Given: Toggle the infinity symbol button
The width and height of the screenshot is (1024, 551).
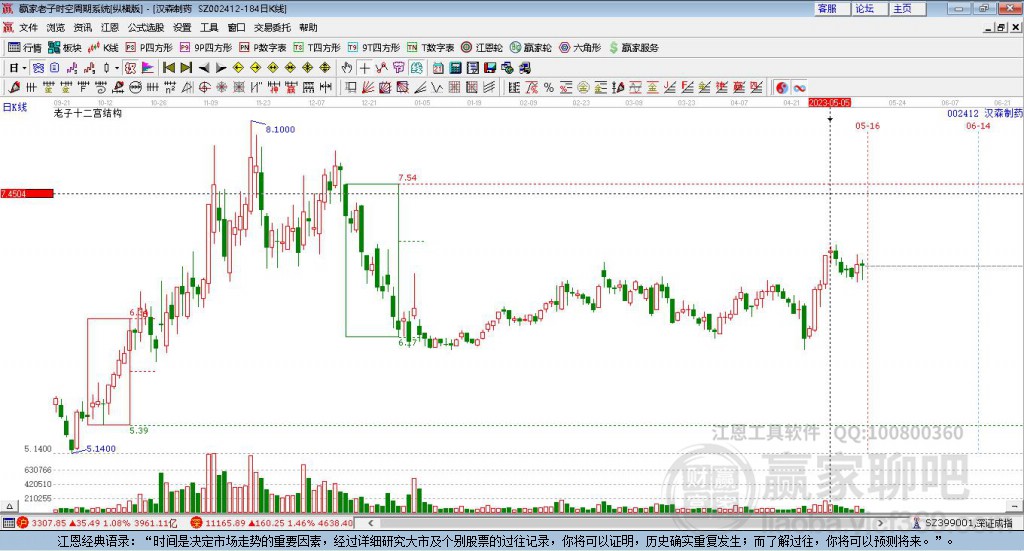Looking at the screenshot, I should point(799,87).
